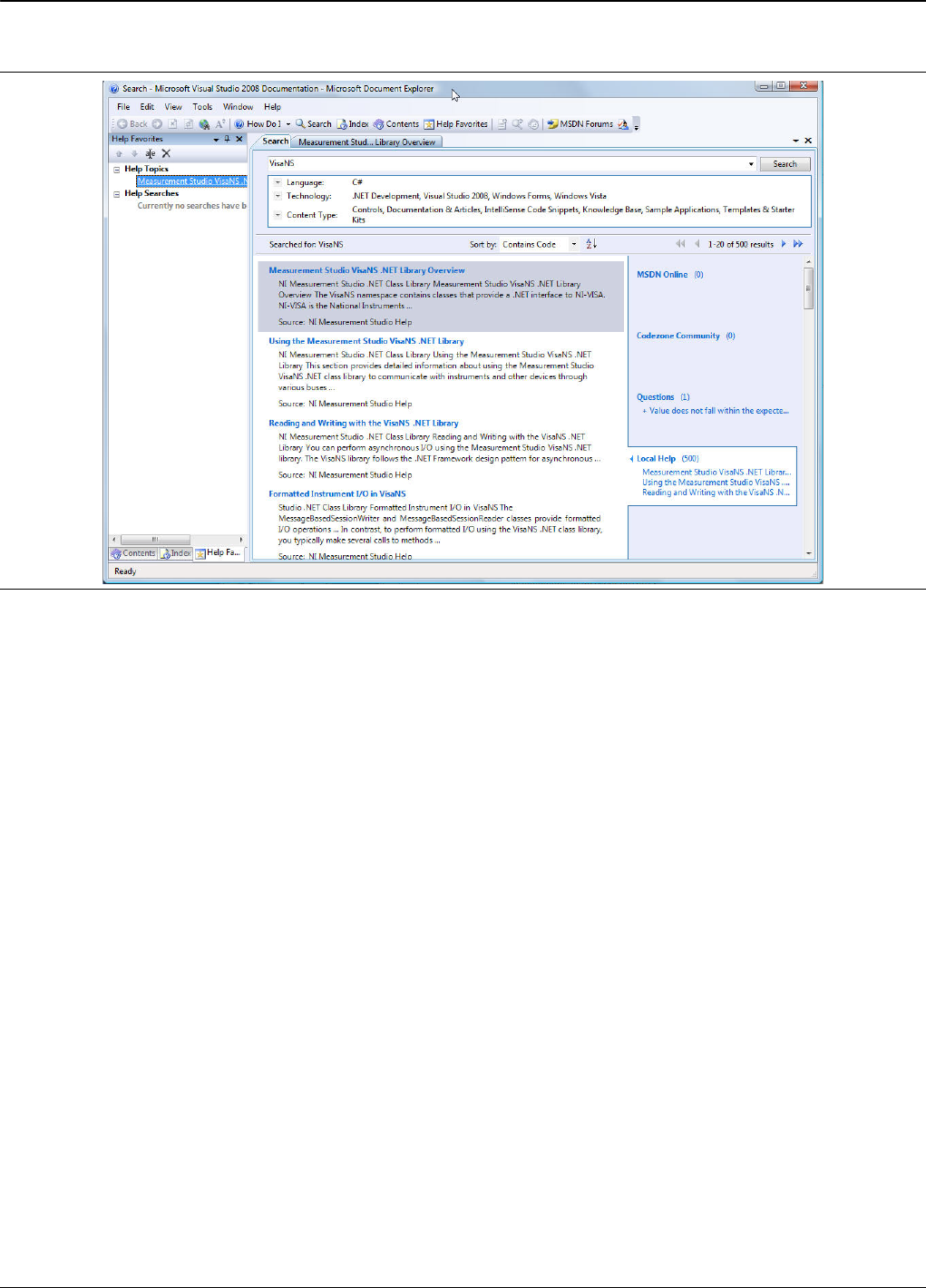
Task: Open Using the Measurement Studio VisaNS .NET Library
Action: pos(366,341)
